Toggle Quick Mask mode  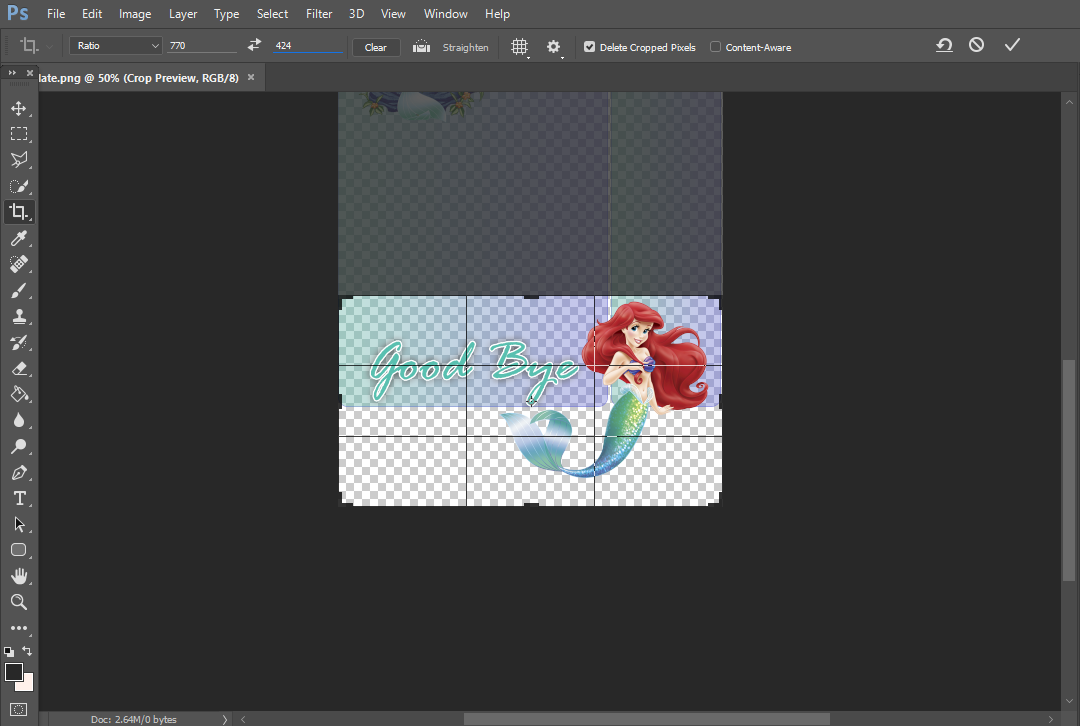point(19,709)
